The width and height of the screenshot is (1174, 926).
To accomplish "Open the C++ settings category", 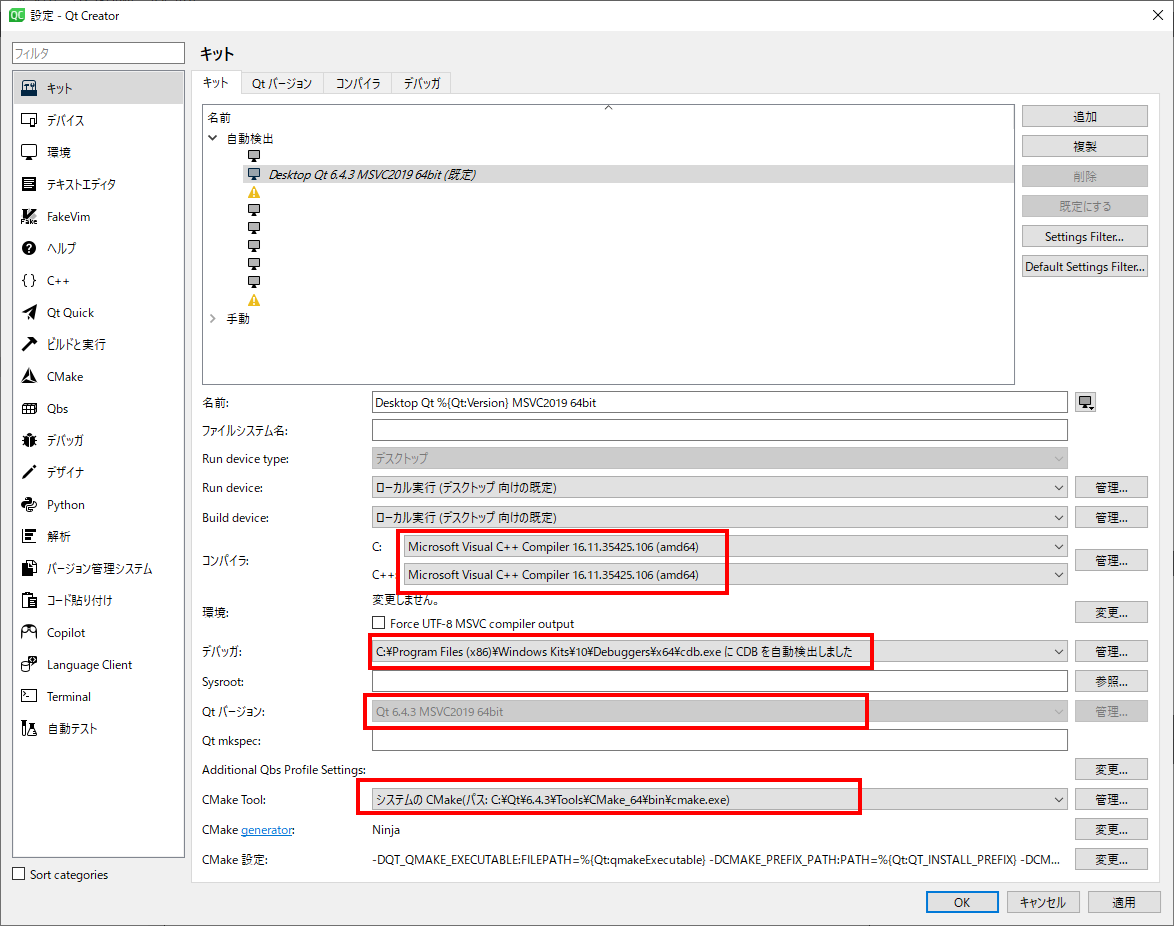I will [x=98, y=281].
